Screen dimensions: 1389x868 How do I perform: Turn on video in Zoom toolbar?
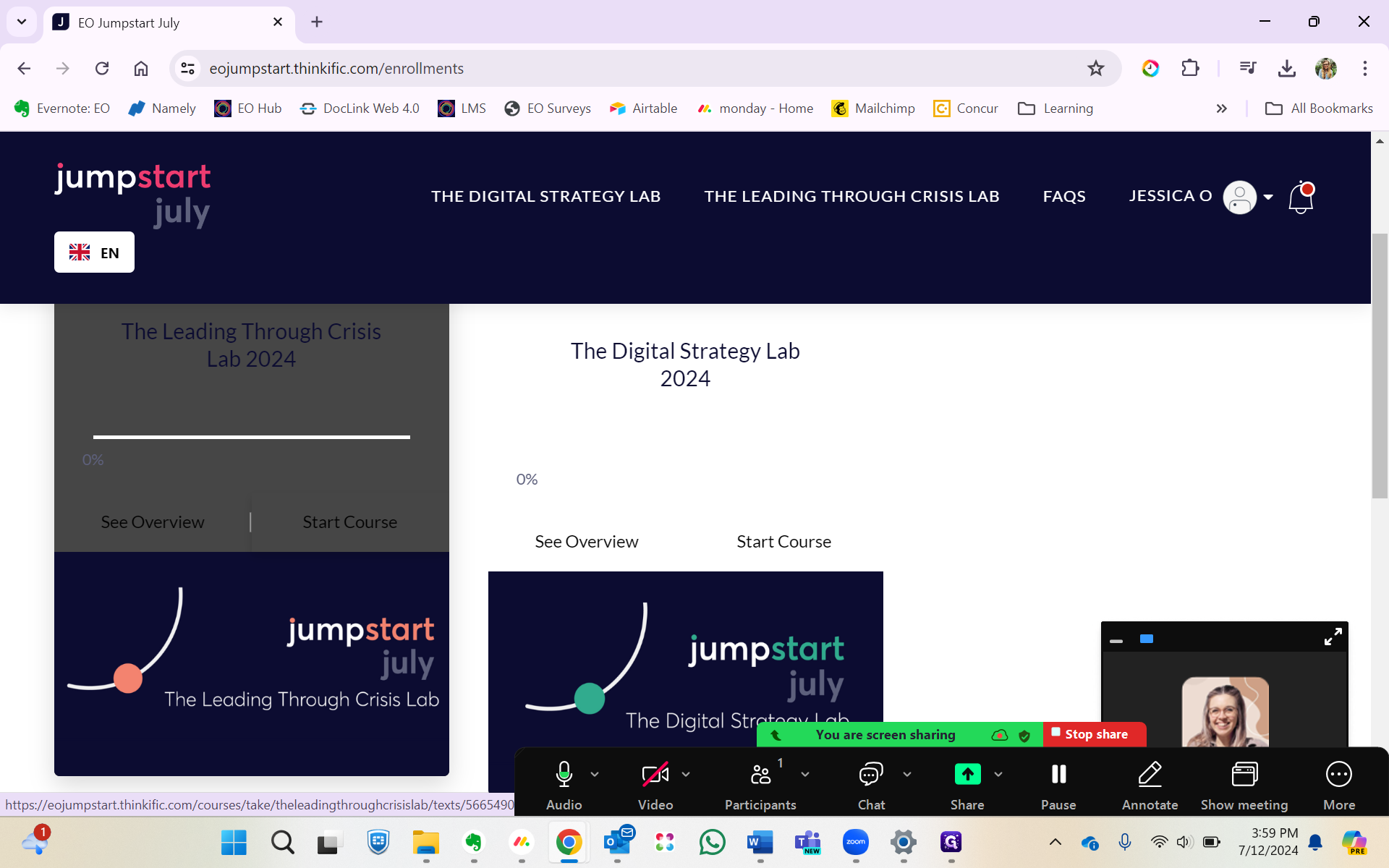pos(655,786)
